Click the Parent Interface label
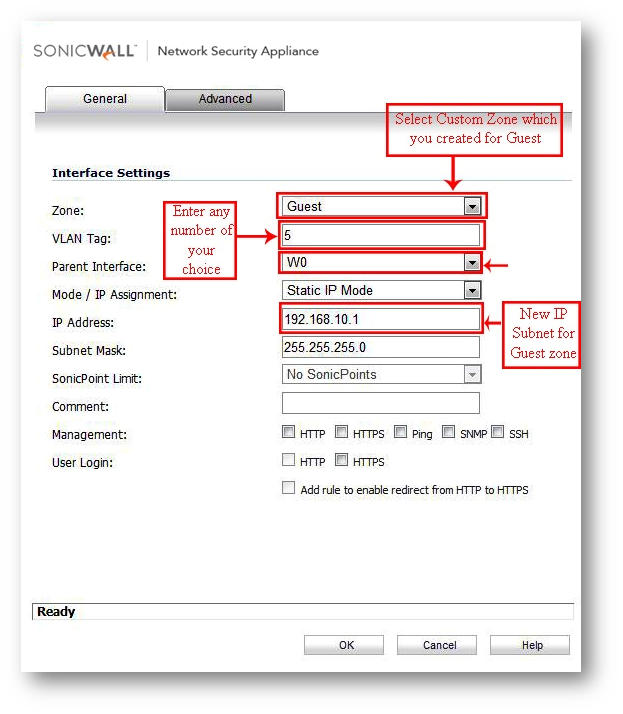 point(99,266)
